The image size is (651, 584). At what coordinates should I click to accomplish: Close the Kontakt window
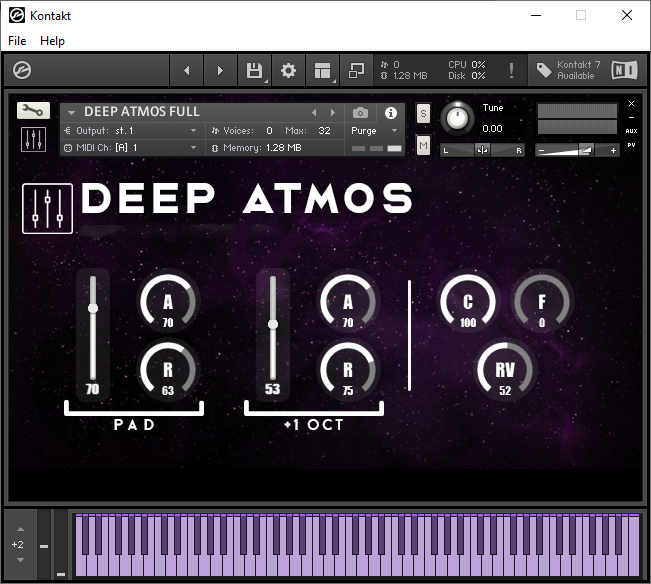(627, 15)
